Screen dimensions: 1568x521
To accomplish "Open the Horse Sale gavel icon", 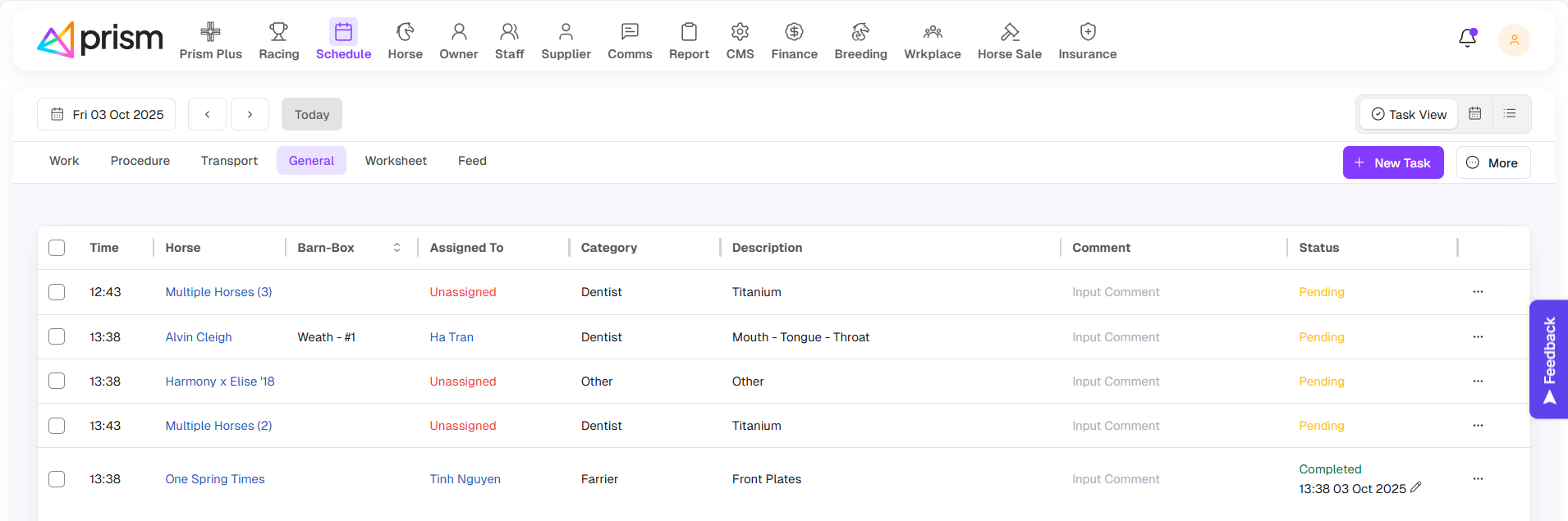I will [1009, 32].
